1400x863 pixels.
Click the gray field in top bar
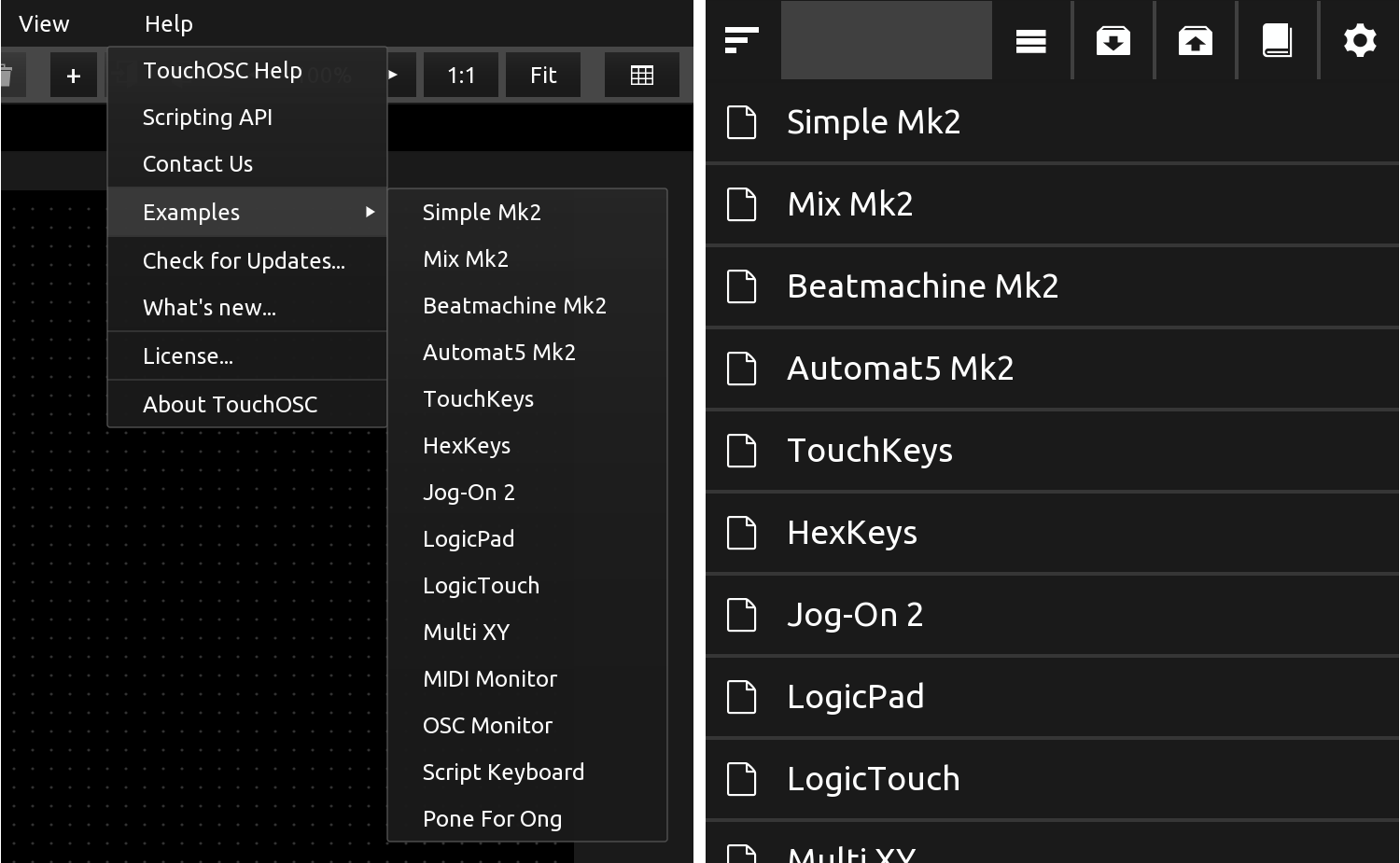[x=886, y=40]
